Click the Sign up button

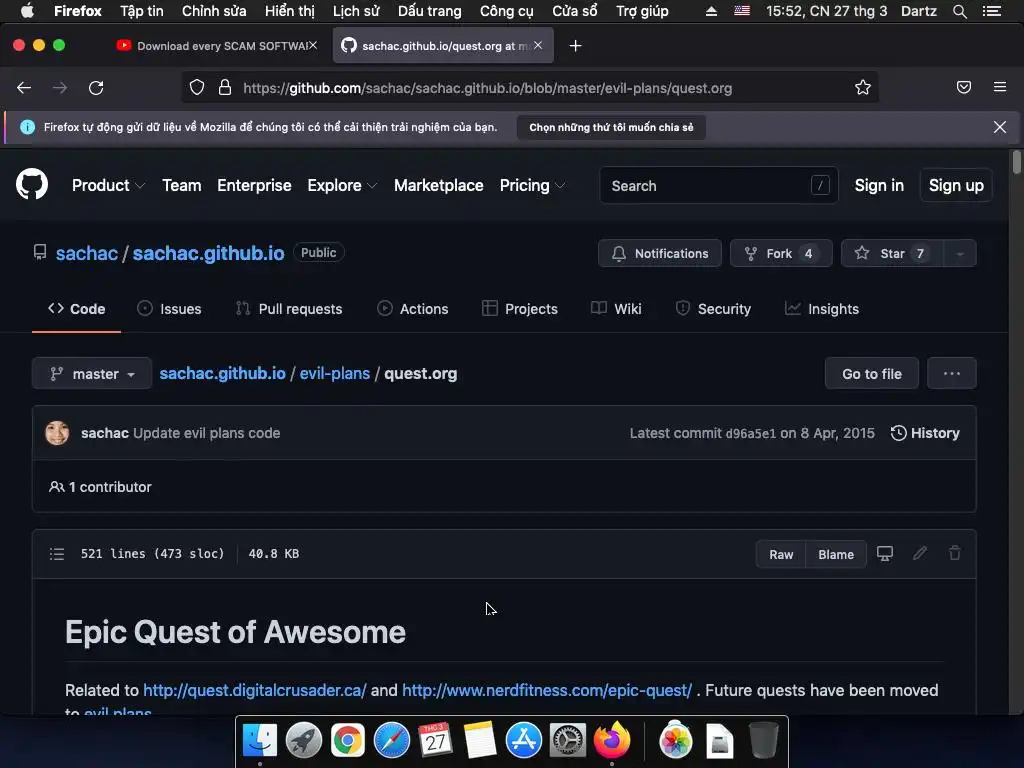click(956, 185)
